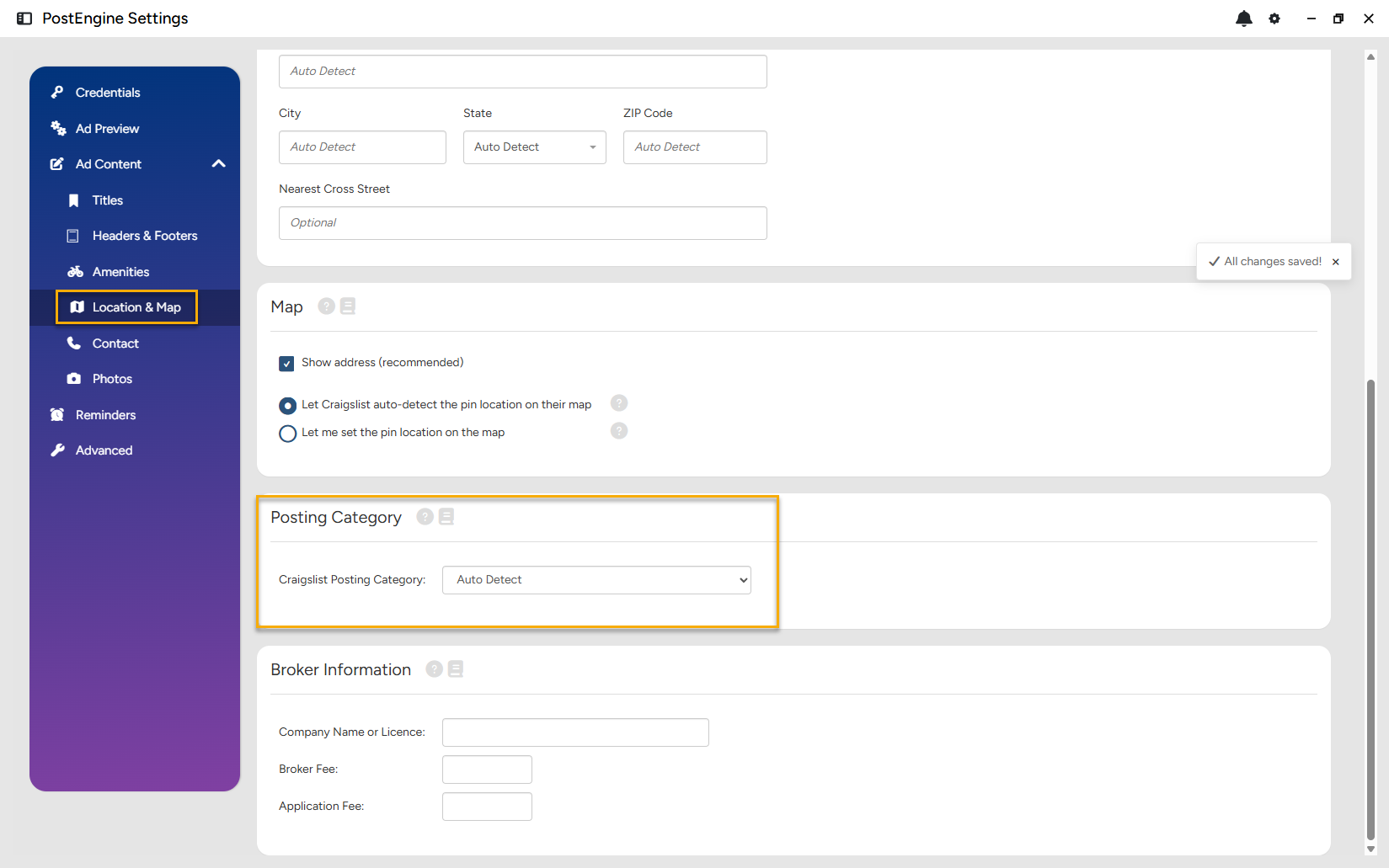
Task: Click the vertical scrollbar thumb
Action: click(1370, 610)
